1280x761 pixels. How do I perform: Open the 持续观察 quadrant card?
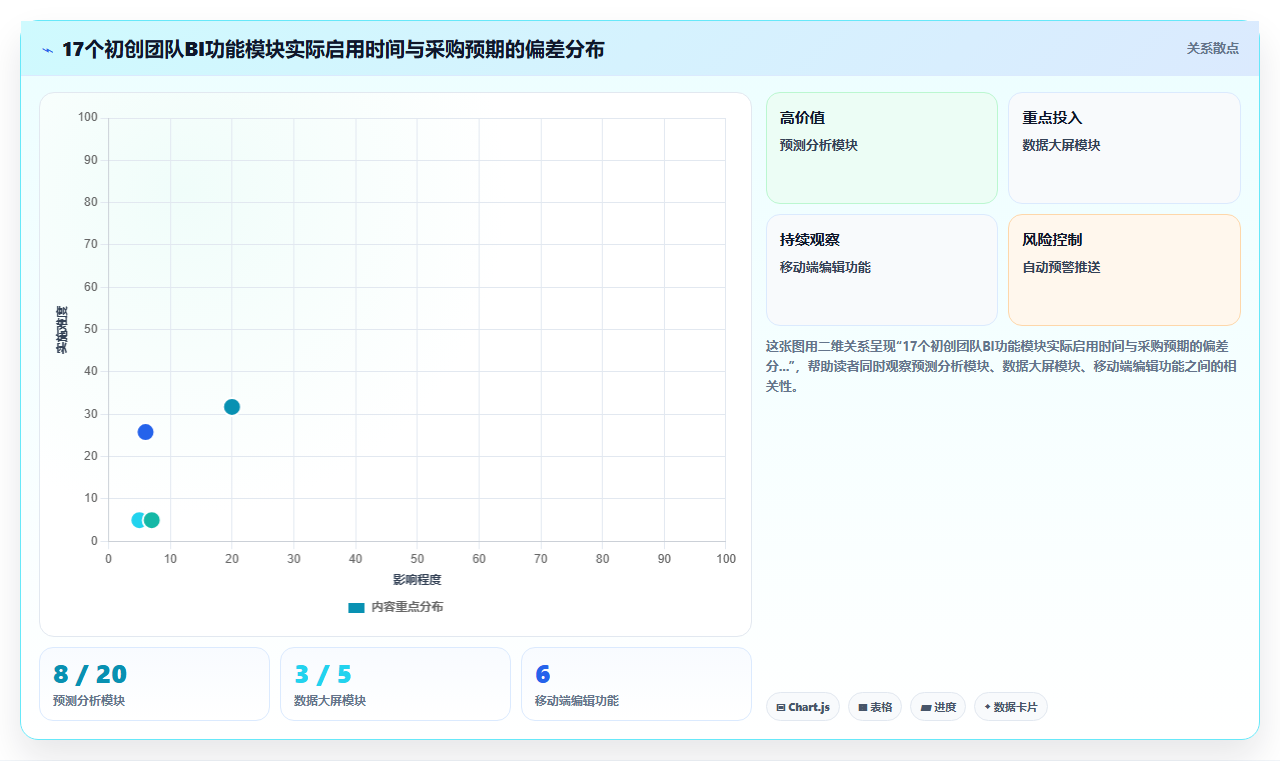pos(882,270)
